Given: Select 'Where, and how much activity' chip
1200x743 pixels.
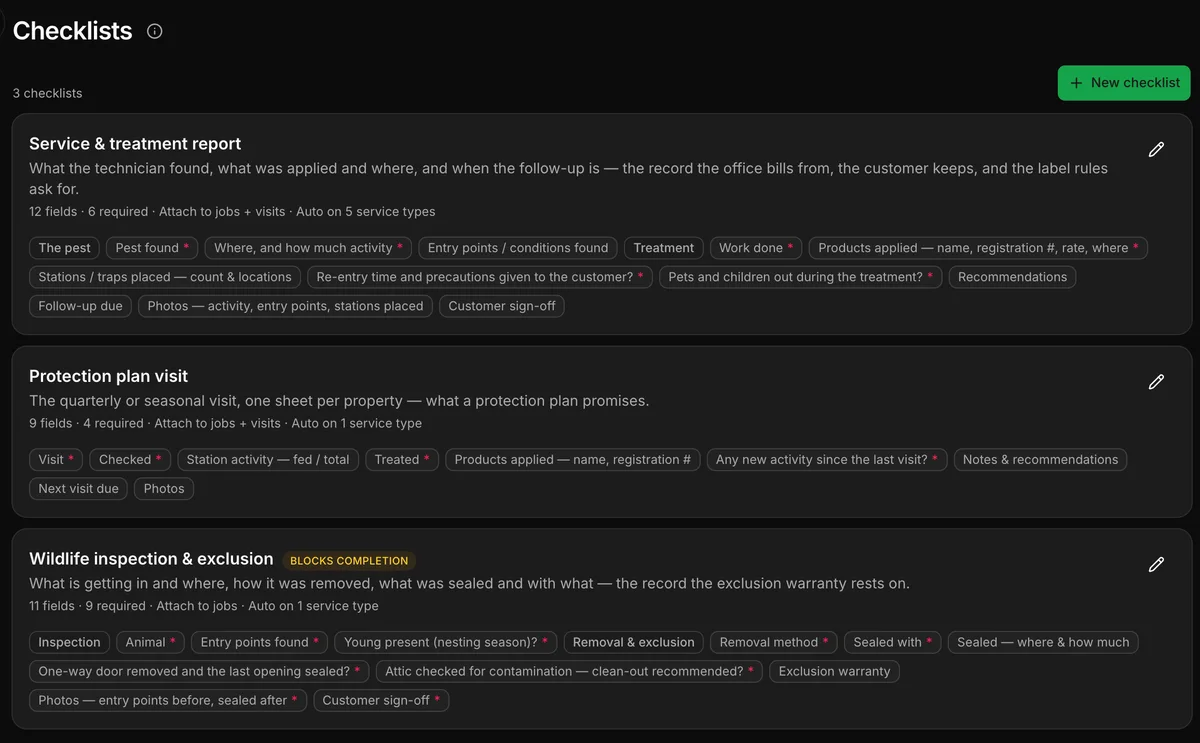Looking at the screenshot, I should (x=309, y=248).
